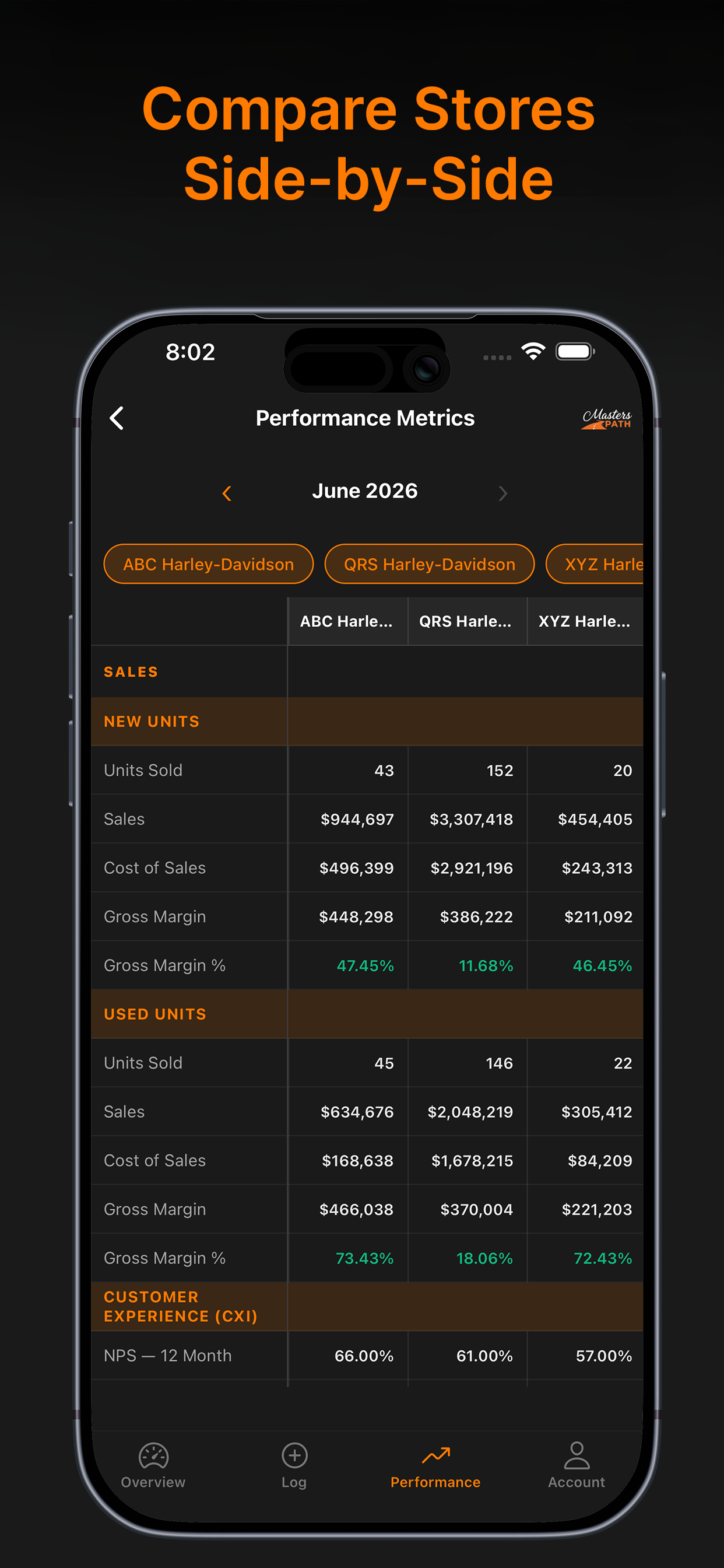Viewport: 724px width, 1568px height.
Task: Select used gross margin percent 72.43%
Action: tap(603, 1258)
